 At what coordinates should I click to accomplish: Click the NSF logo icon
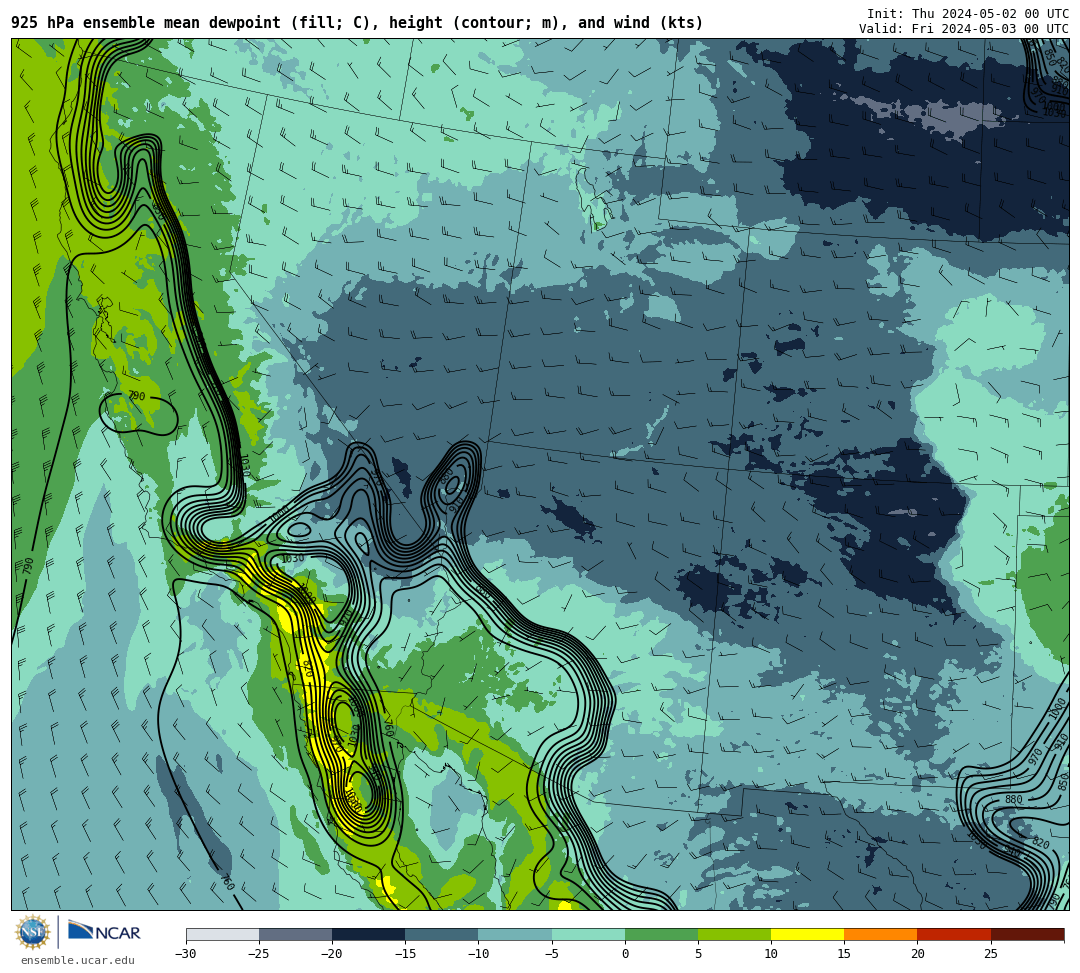pyautogui.click(x=33, y=932)
